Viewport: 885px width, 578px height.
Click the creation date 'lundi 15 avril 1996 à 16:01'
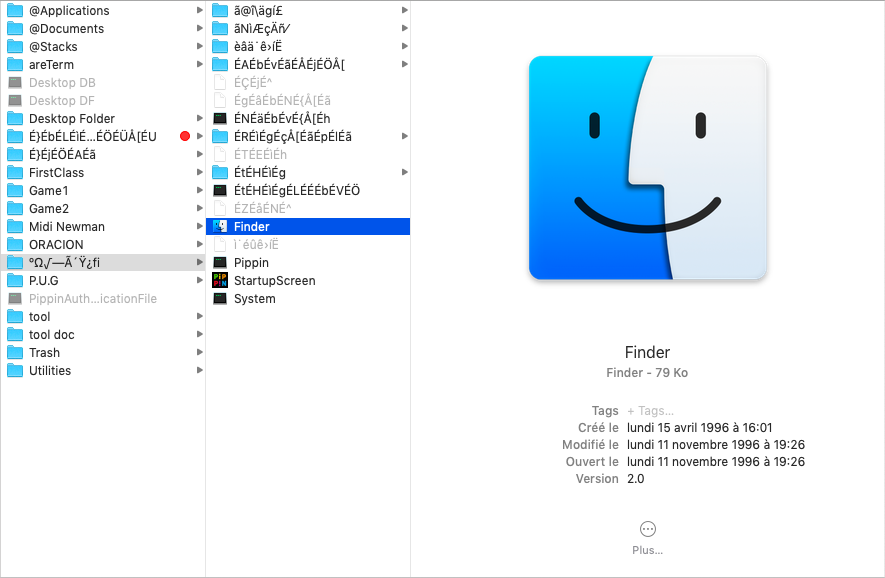pyautogui.click(x=699, y=428)
